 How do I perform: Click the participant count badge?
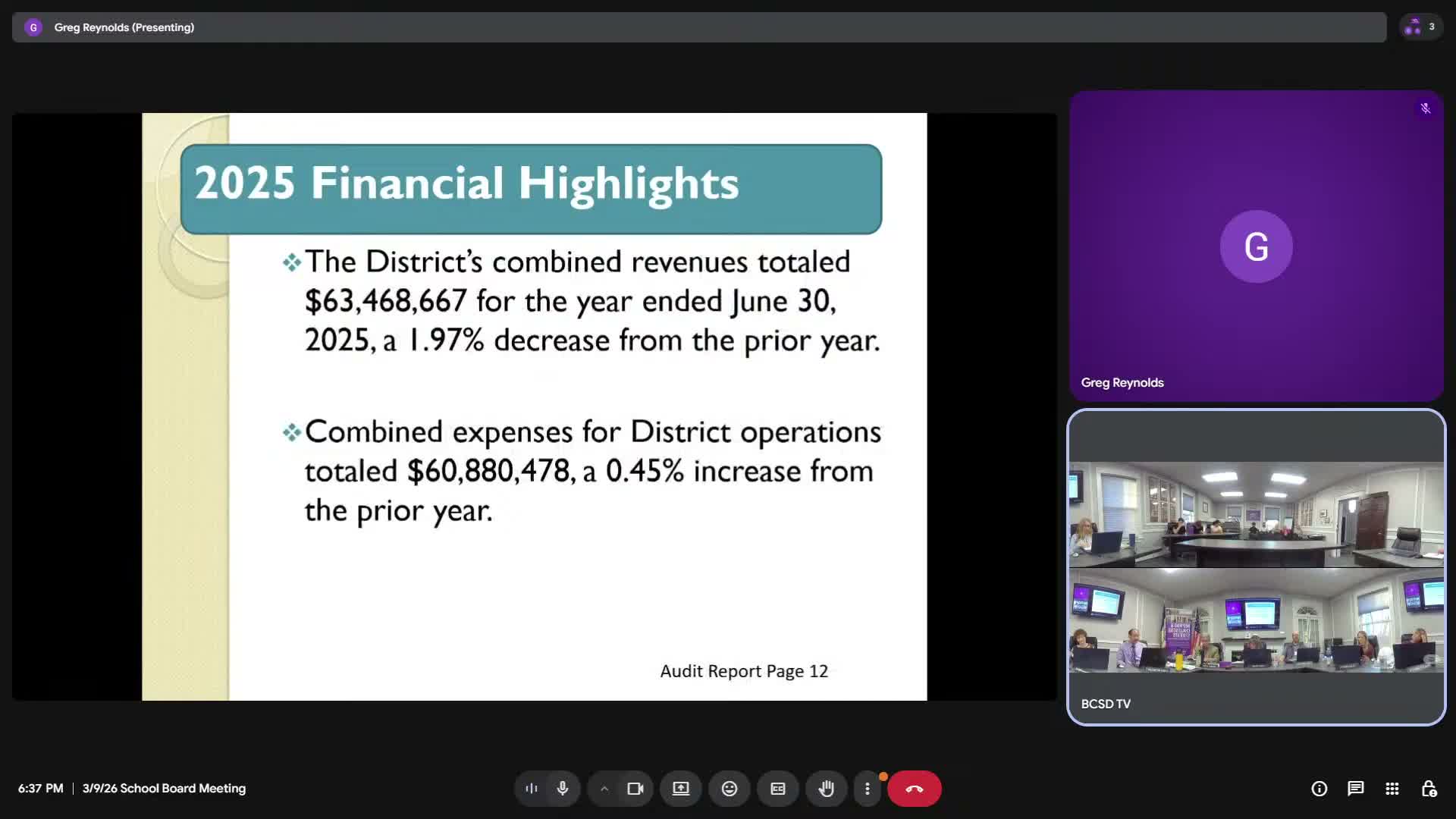[x=1420, y=27]
